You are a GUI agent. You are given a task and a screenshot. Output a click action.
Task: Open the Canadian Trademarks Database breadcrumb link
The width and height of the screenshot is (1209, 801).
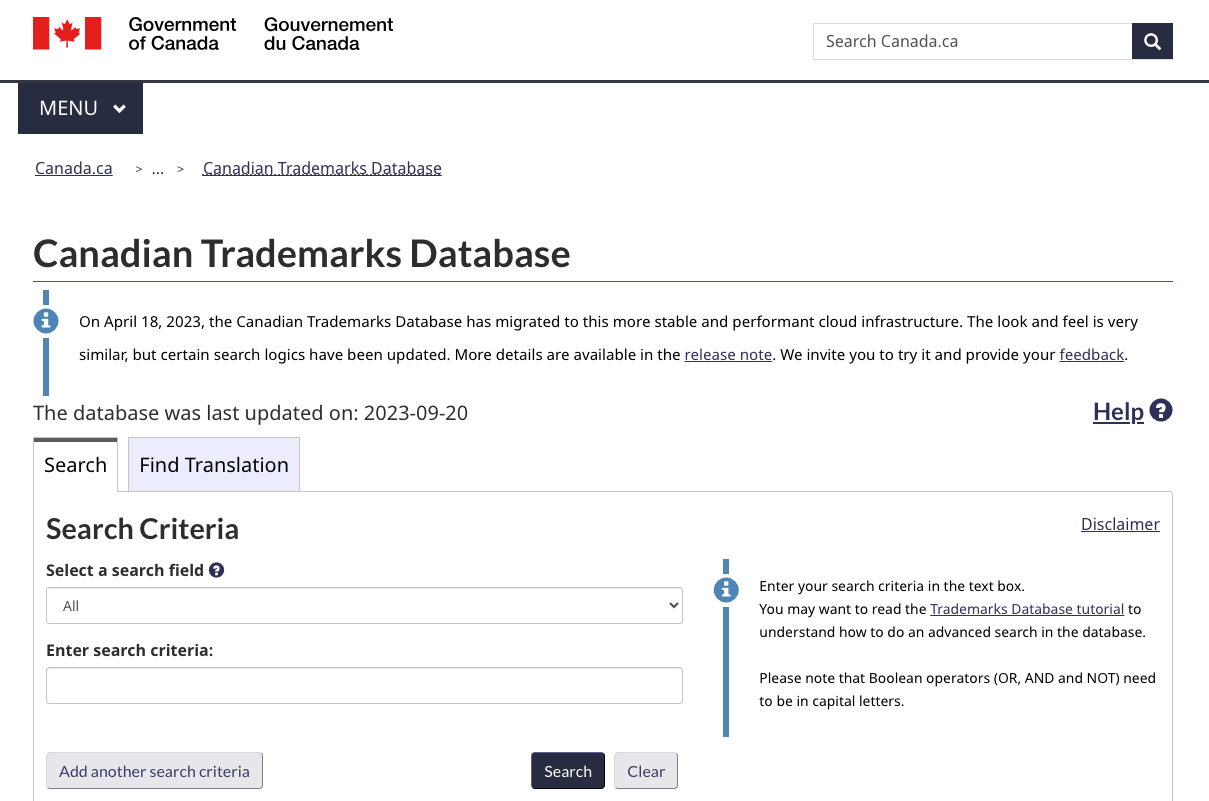point(322,168)
